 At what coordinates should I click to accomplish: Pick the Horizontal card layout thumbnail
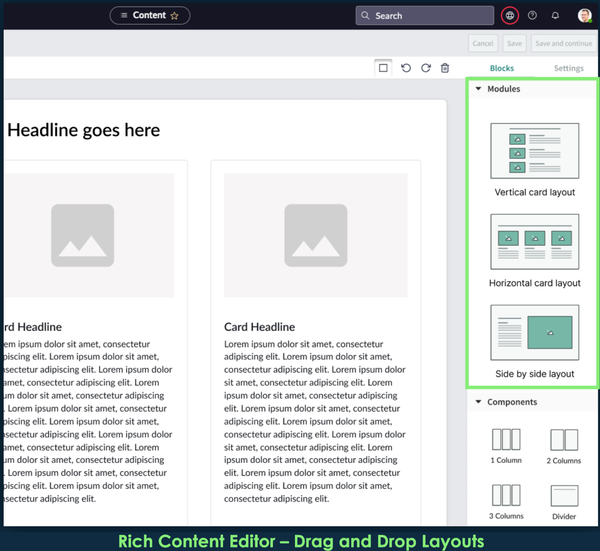pyautogui.click(x=535, y=241)
